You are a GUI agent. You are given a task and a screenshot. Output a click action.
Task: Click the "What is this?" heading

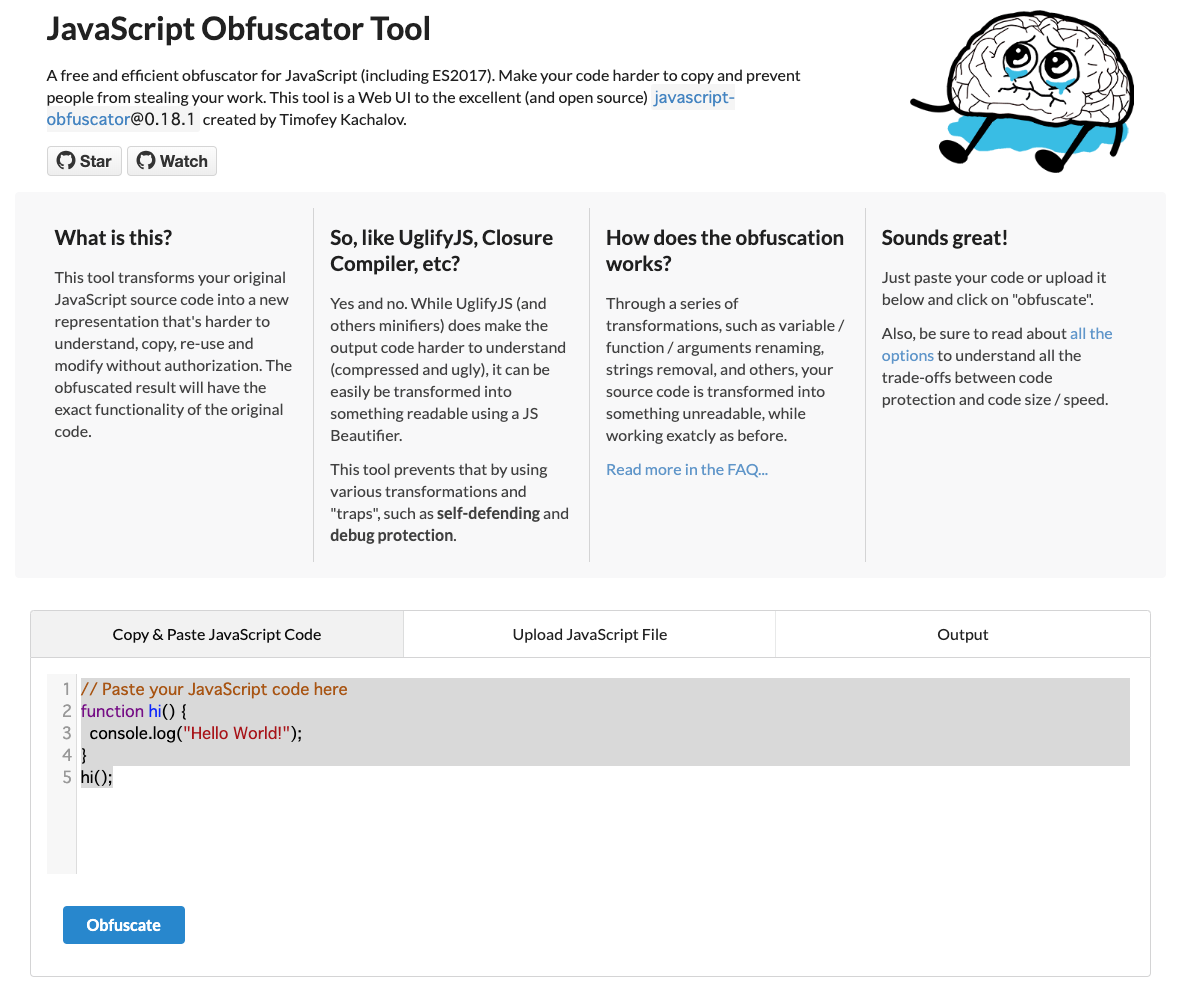113,237
